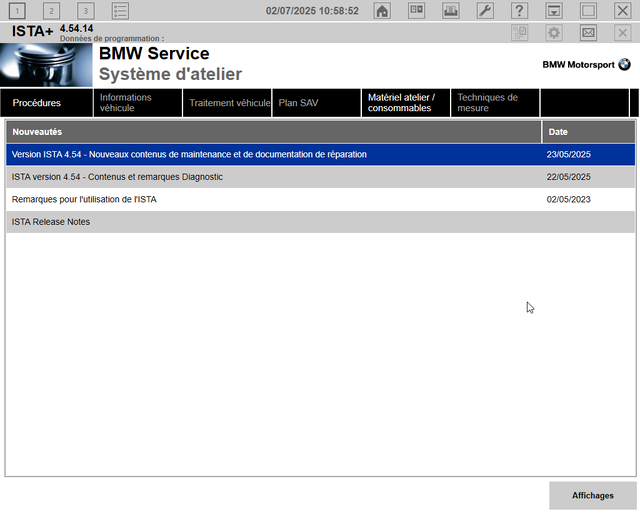Sort by the Date column header
Viewport: 640px width, 514px height.
pyautogui.click(x=589, y=132)
